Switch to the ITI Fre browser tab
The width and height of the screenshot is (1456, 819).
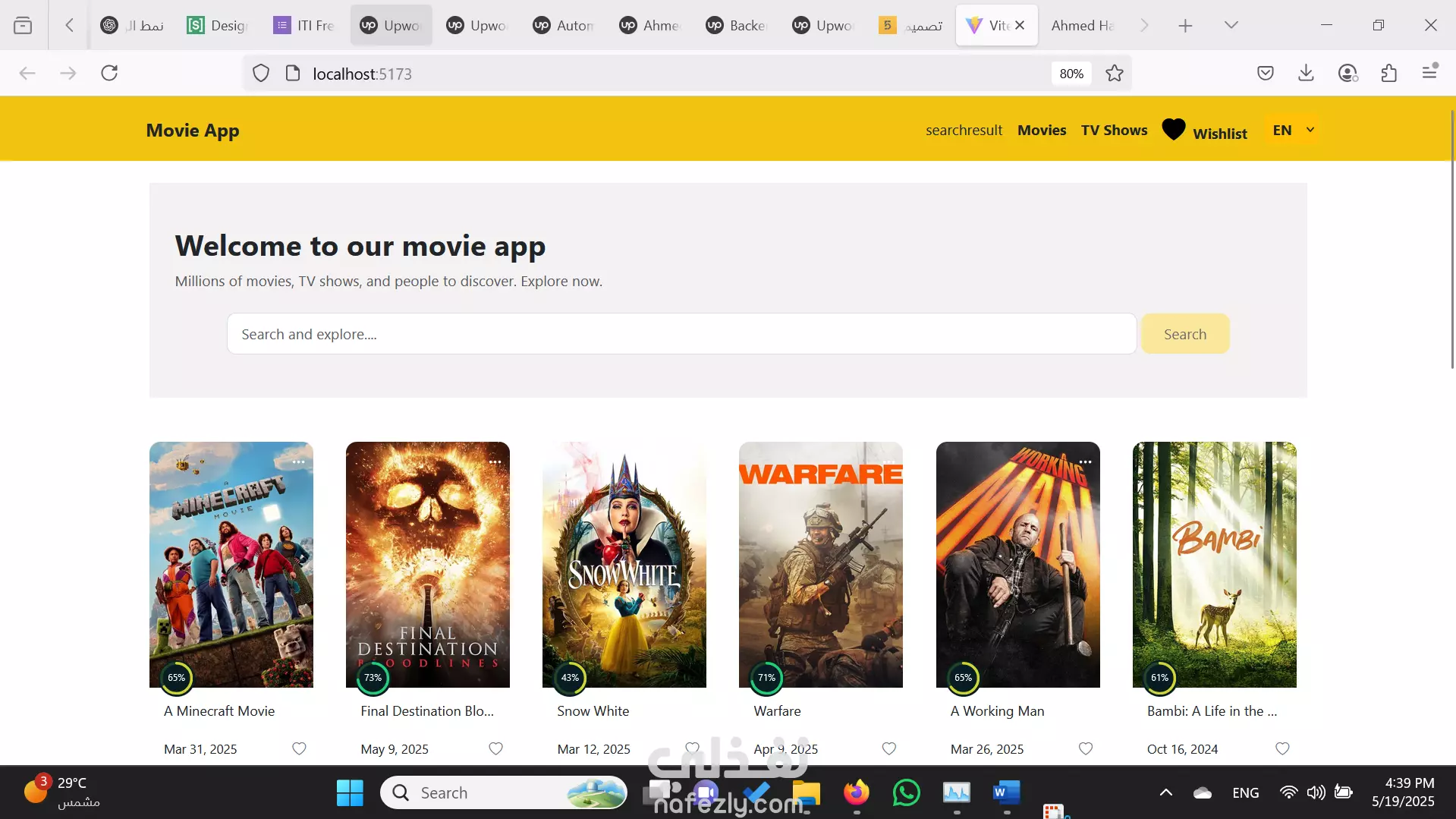tap(304, 25)
